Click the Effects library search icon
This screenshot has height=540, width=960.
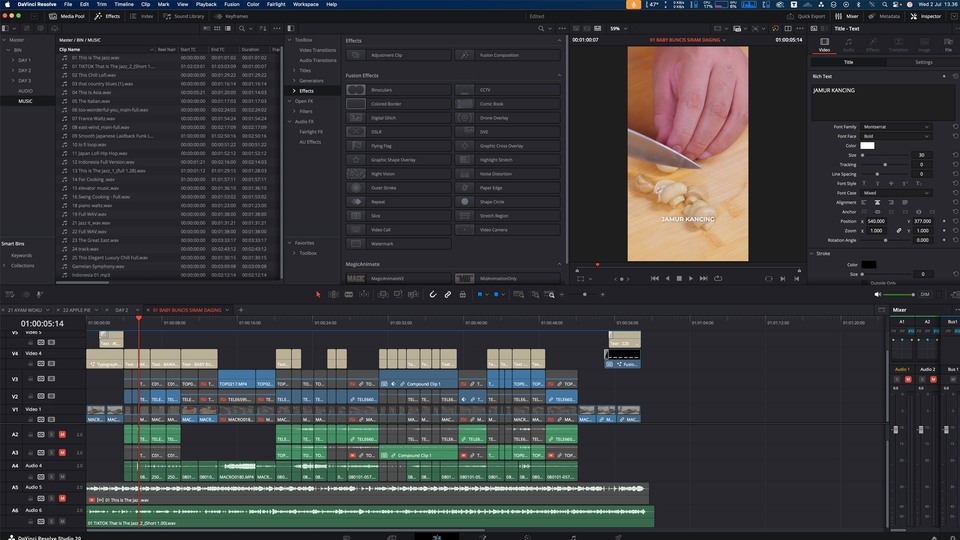pyautogui.click(x=541, y=28)
